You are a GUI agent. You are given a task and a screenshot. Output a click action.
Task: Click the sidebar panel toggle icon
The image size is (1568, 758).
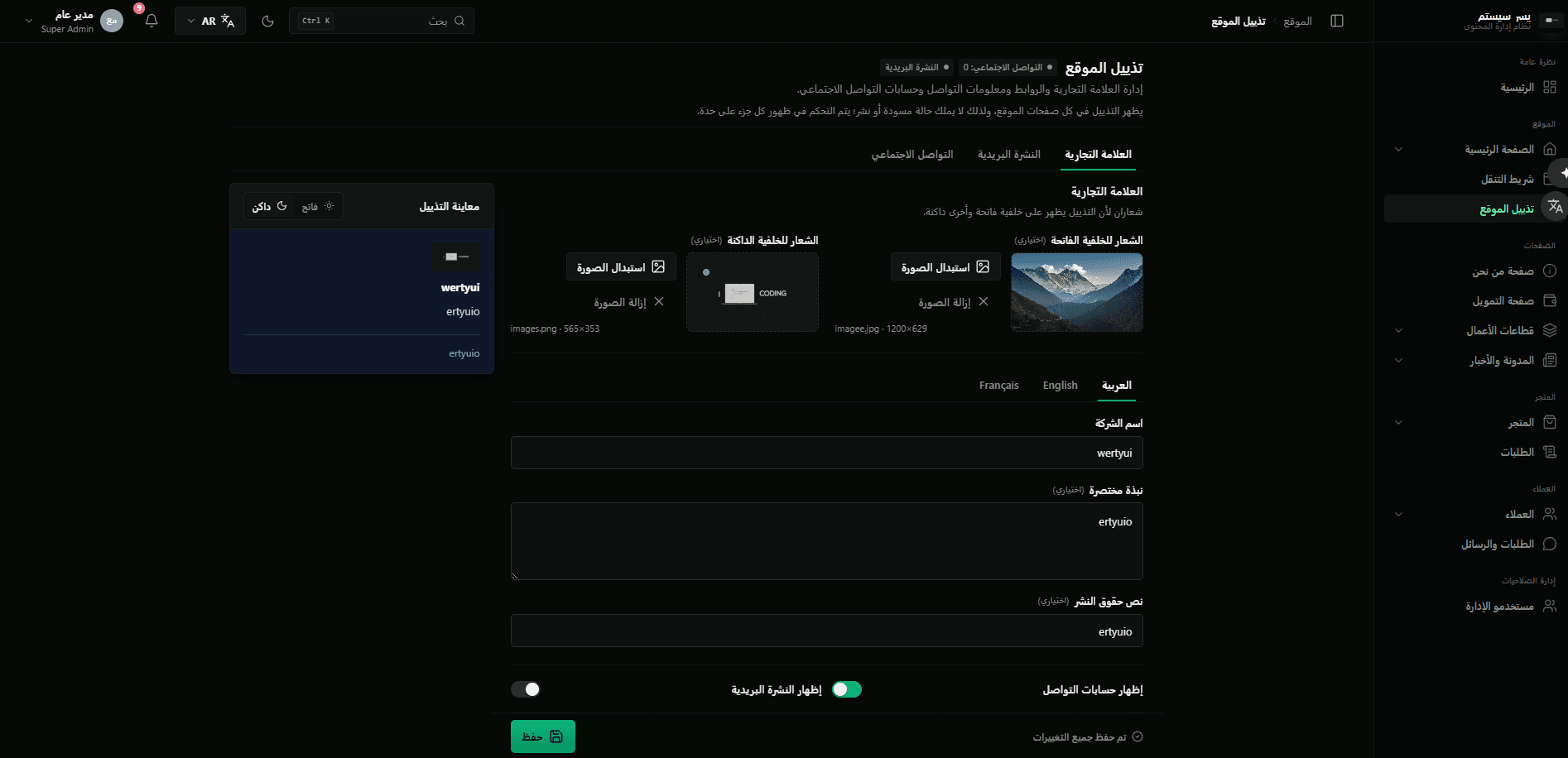coord(1337,21)
